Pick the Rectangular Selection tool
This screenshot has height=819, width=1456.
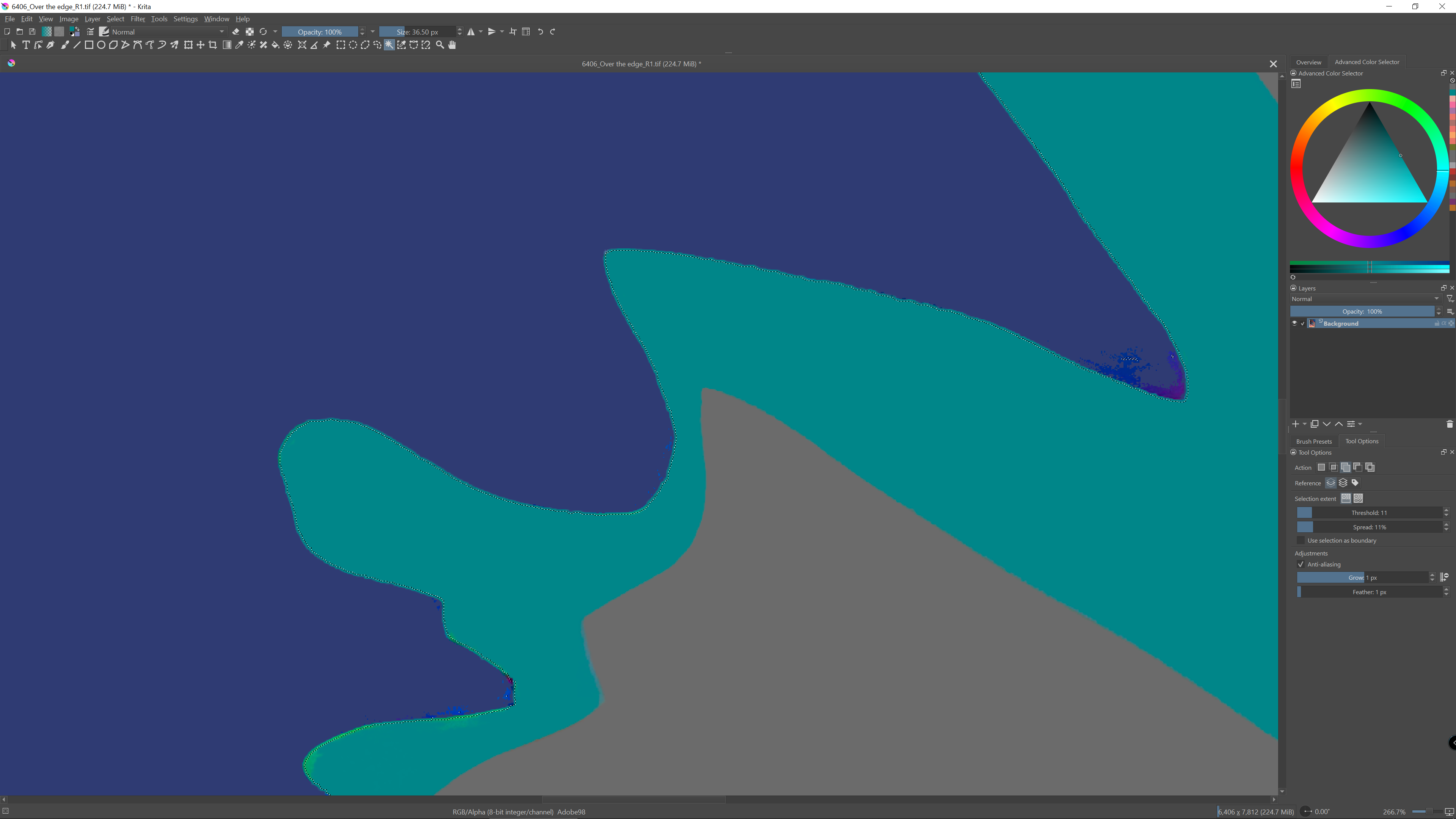click(x=340, y=45)
